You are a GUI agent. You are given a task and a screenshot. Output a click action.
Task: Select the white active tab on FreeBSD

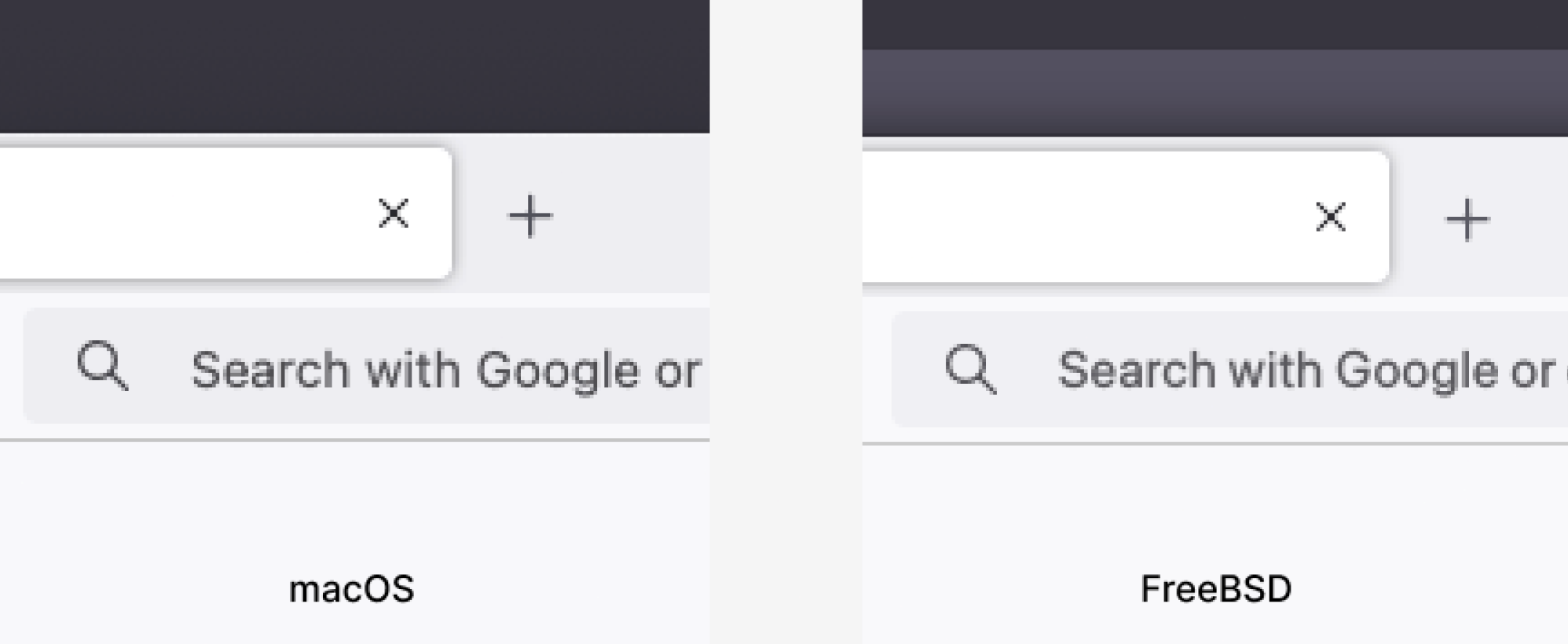(x=1127, y=217)
